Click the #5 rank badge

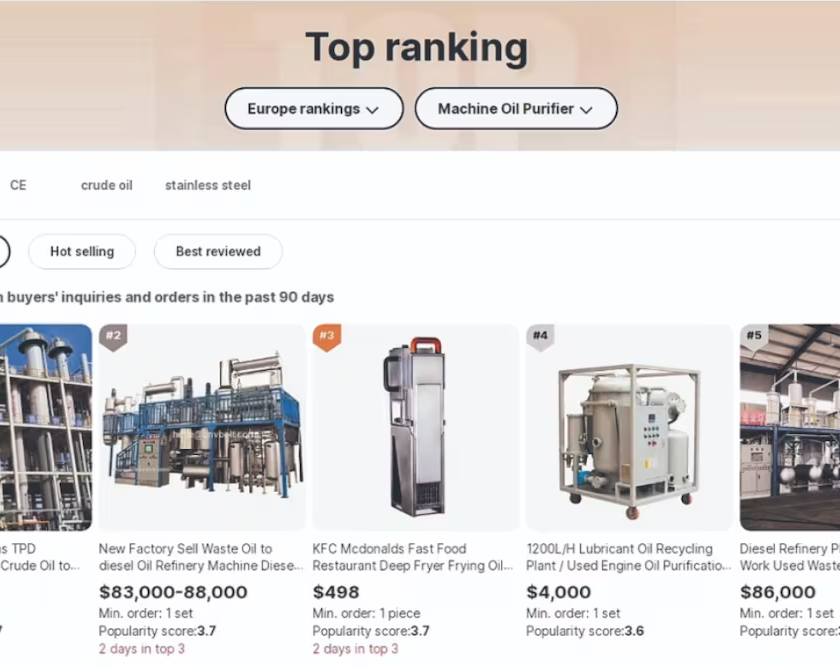754,337
